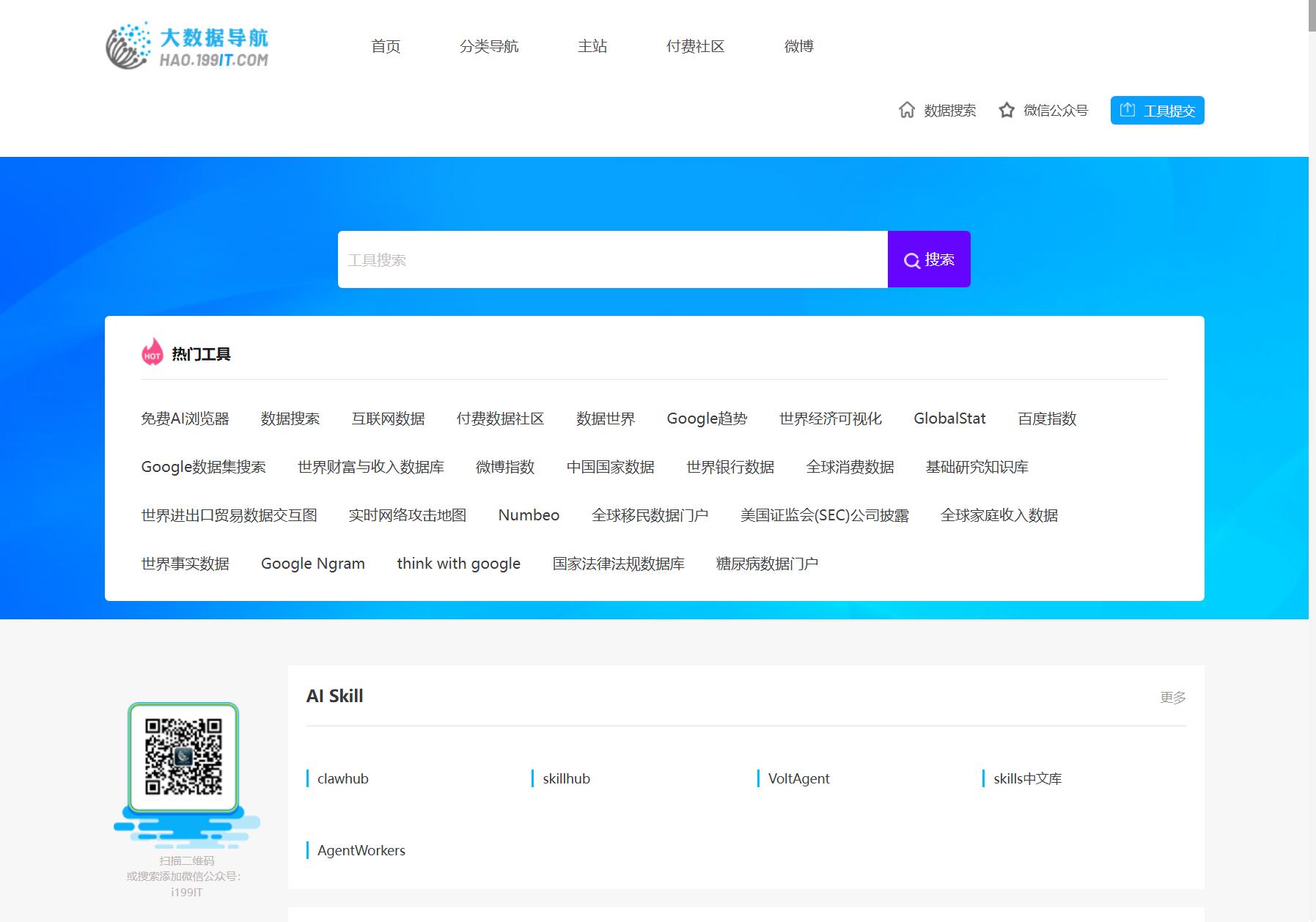The height and width of the screenshot is (922, 1316).
Task: Go to the 主站 menu item
Action: tap(592, 46)
